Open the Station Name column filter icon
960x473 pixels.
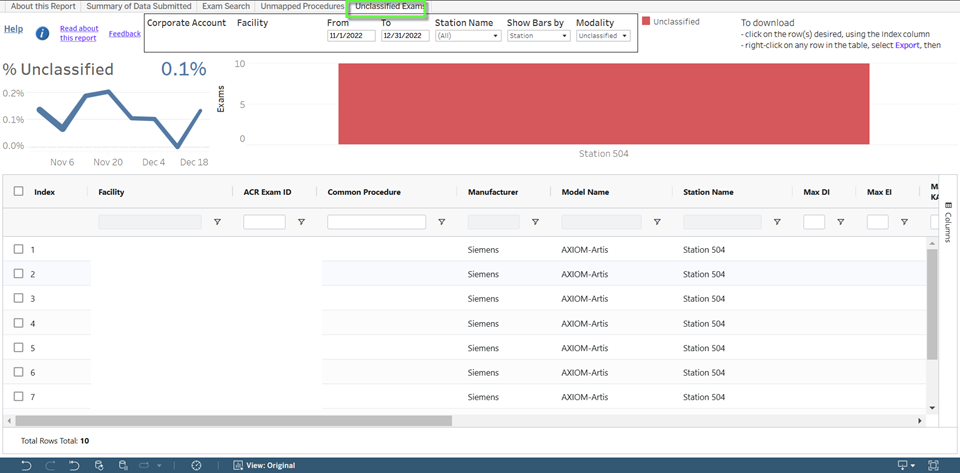tap(777, 222)
